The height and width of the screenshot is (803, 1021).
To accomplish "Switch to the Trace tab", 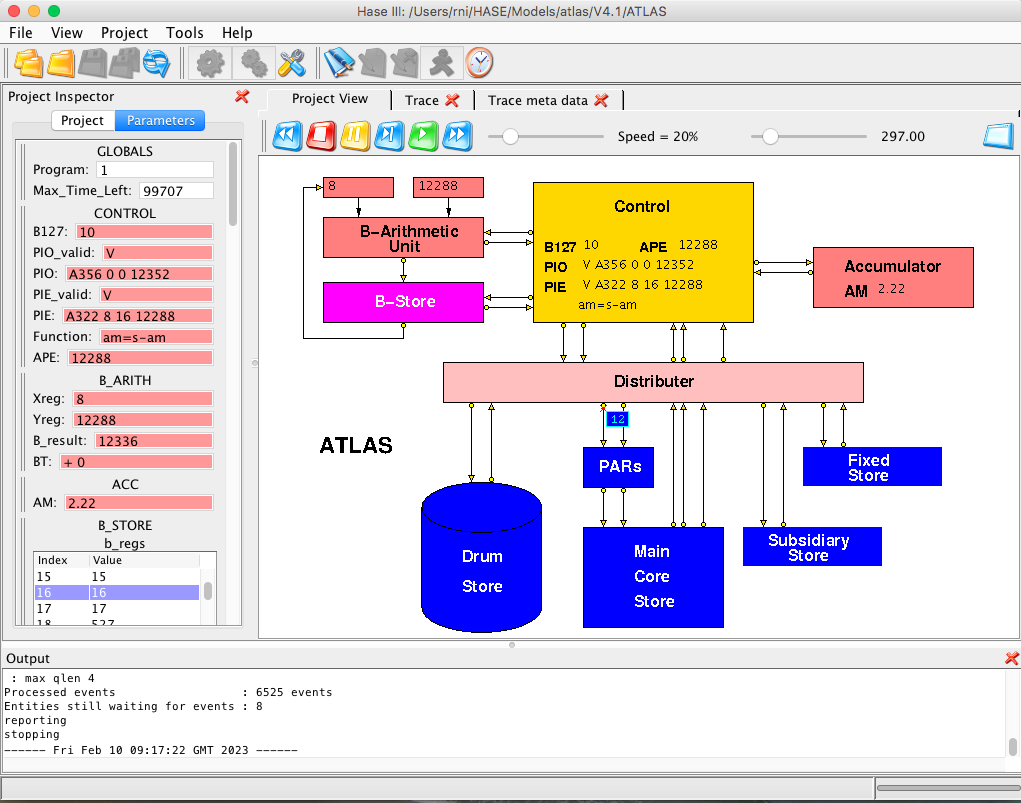I will tap(421, 100).
